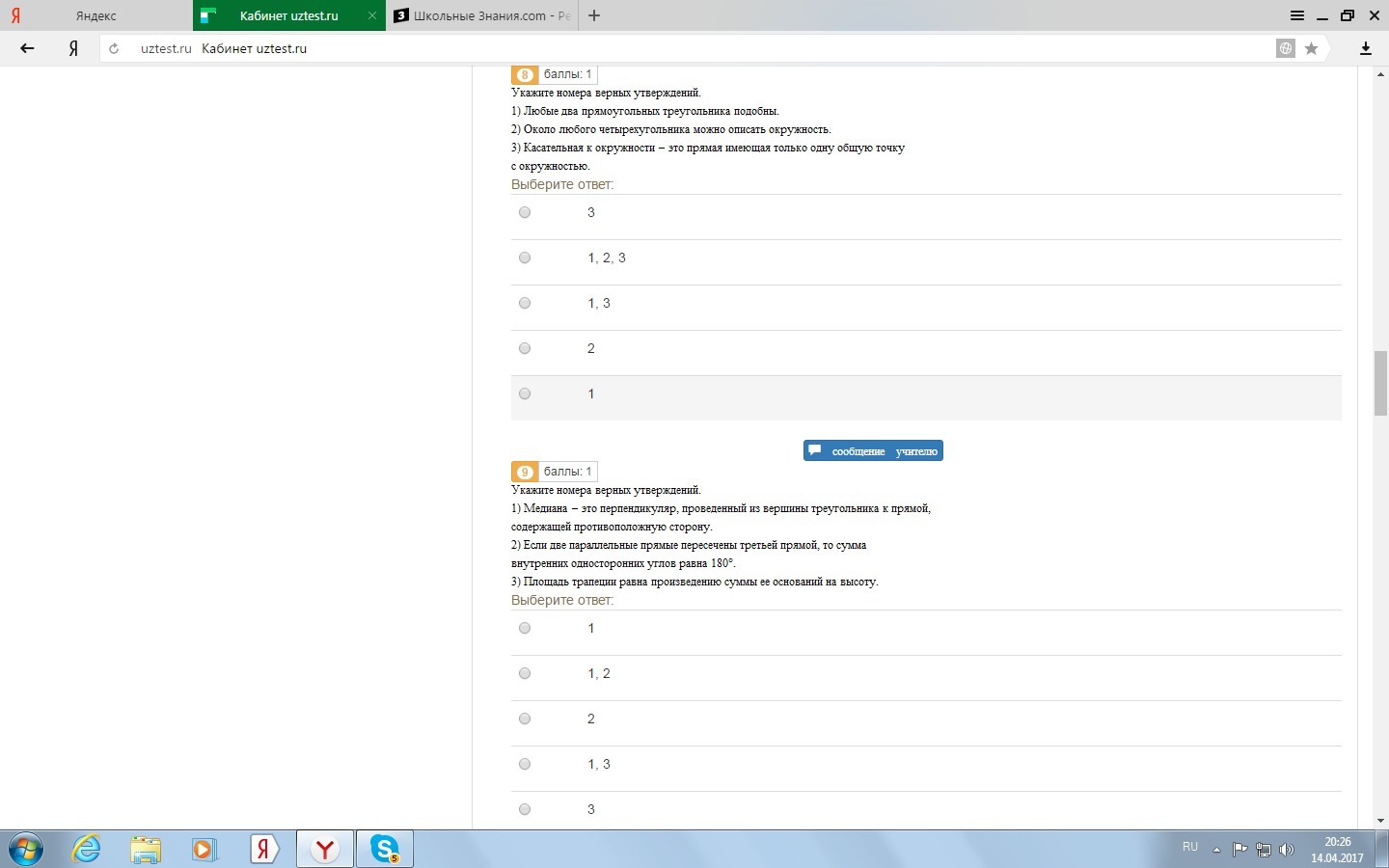The height and width of the screenshot is (868, 1389).
Task: Select answer "3" for question 9
Action: 525,809
